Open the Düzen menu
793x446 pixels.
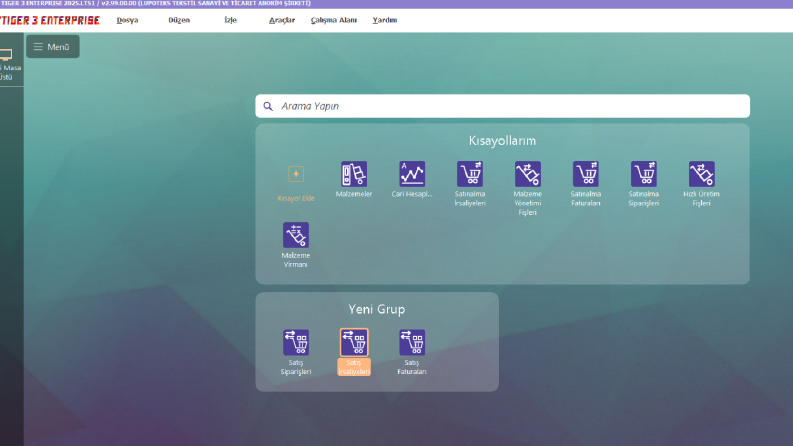pyautogui.click(x=179, y=20)
